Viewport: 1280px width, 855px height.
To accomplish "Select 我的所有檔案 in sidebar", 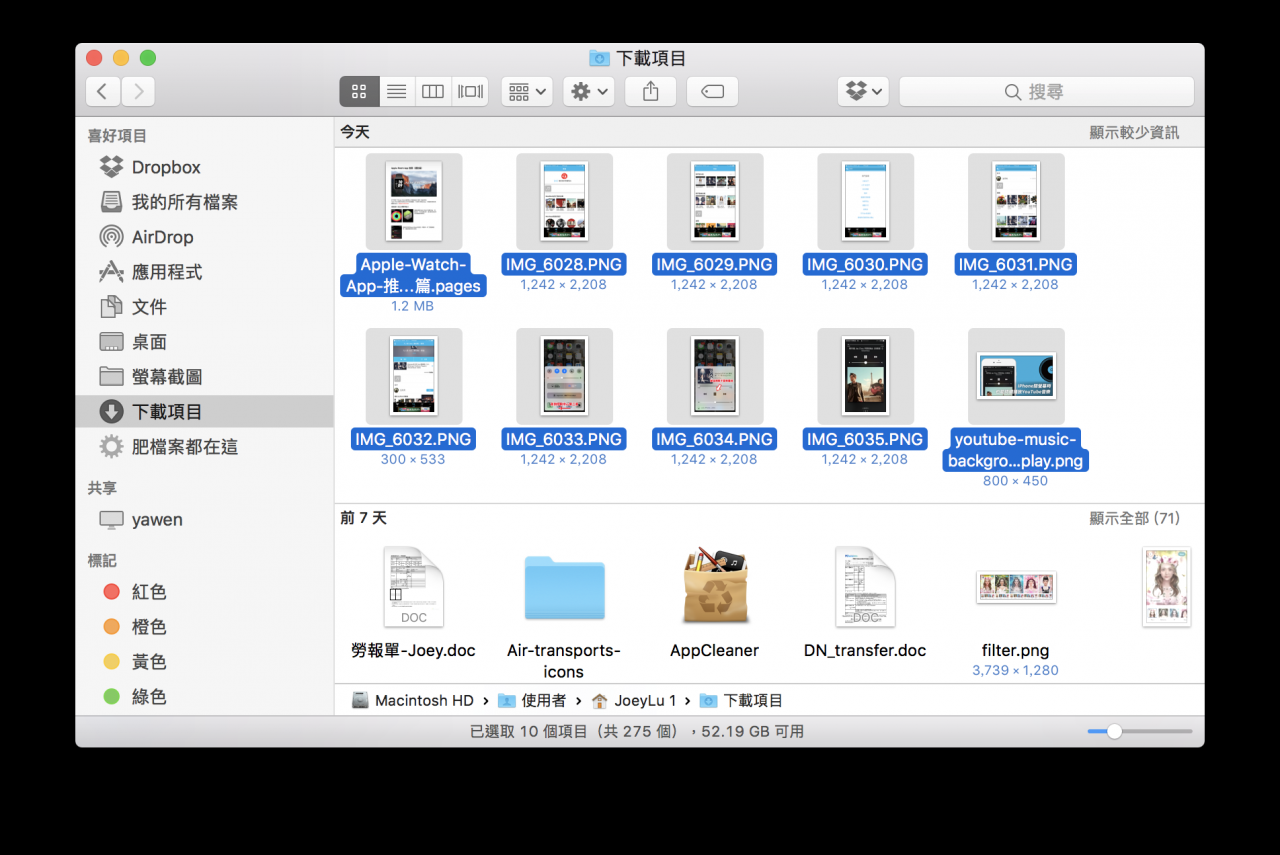I will pos(180,202).
